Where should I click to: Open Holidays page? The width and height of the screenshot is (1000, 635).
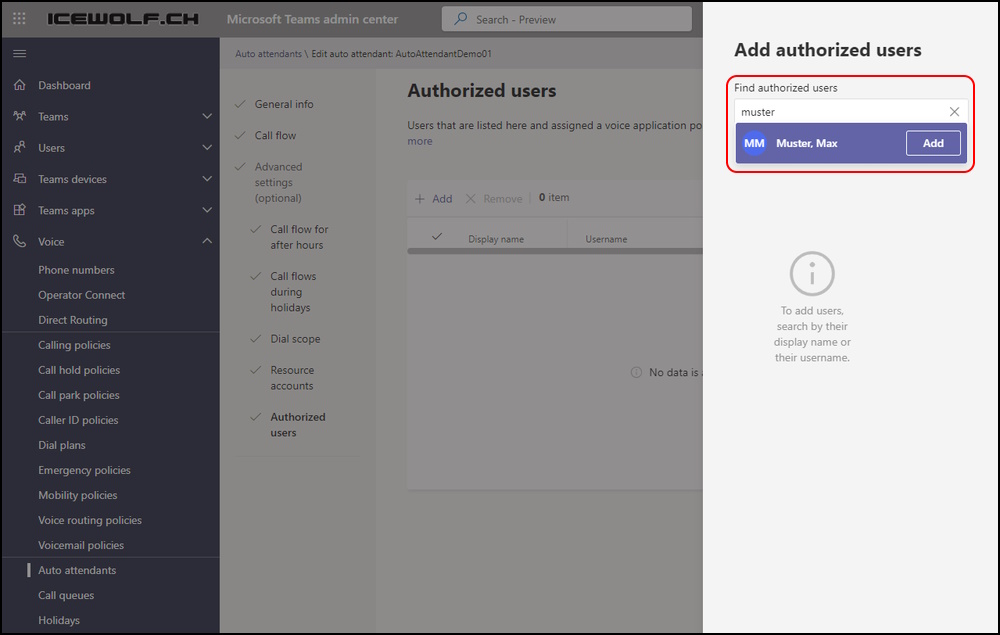coord(59,620)
